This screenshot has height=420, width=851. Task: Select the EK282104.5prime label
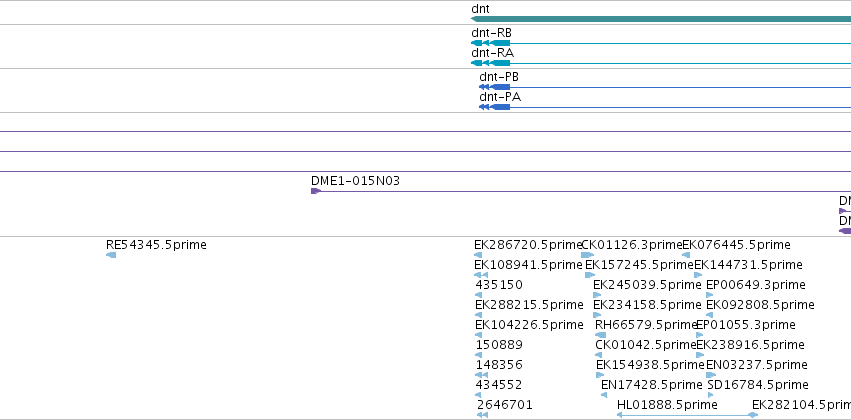(x=802, y=405)
